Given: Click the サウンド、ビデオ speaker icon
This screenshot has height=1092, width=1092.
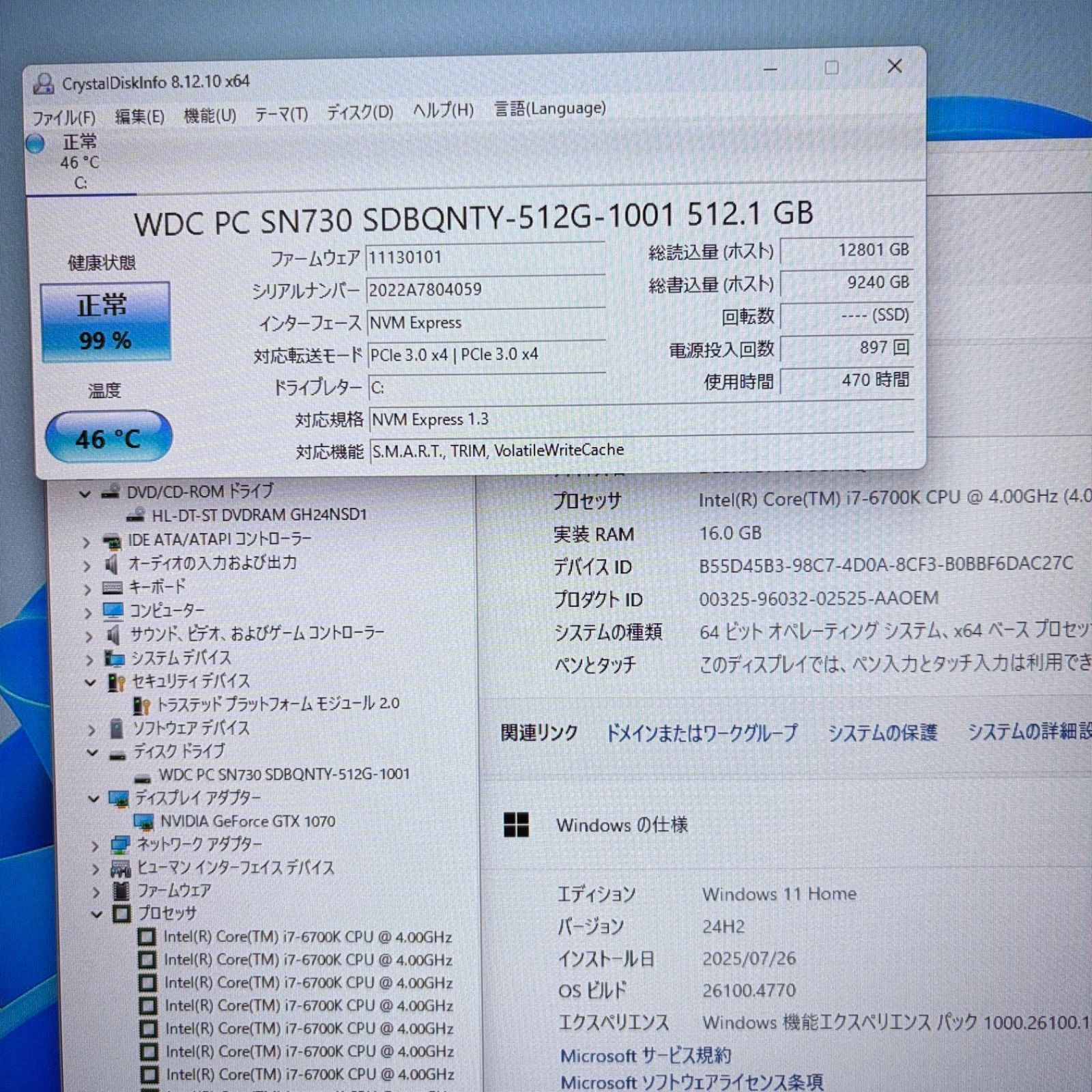Looking at the screenshot, I should coord(113,635).
